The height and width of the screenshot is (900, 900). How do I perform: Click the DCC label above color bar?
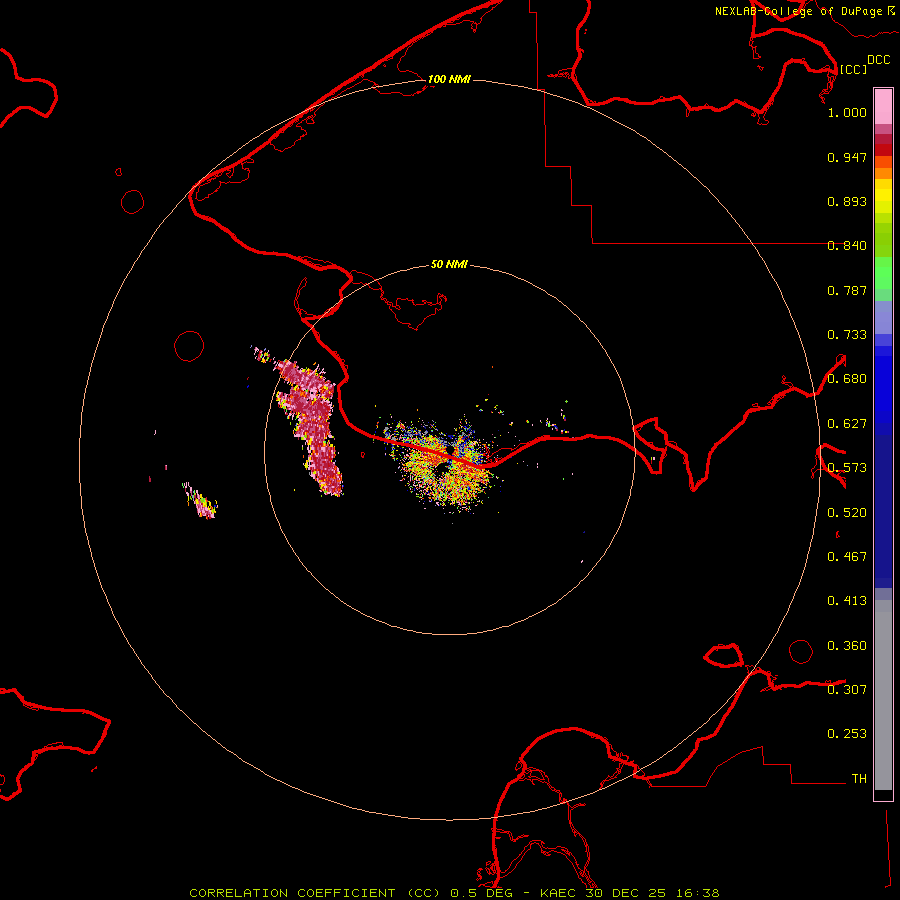[x=879, y=60]
